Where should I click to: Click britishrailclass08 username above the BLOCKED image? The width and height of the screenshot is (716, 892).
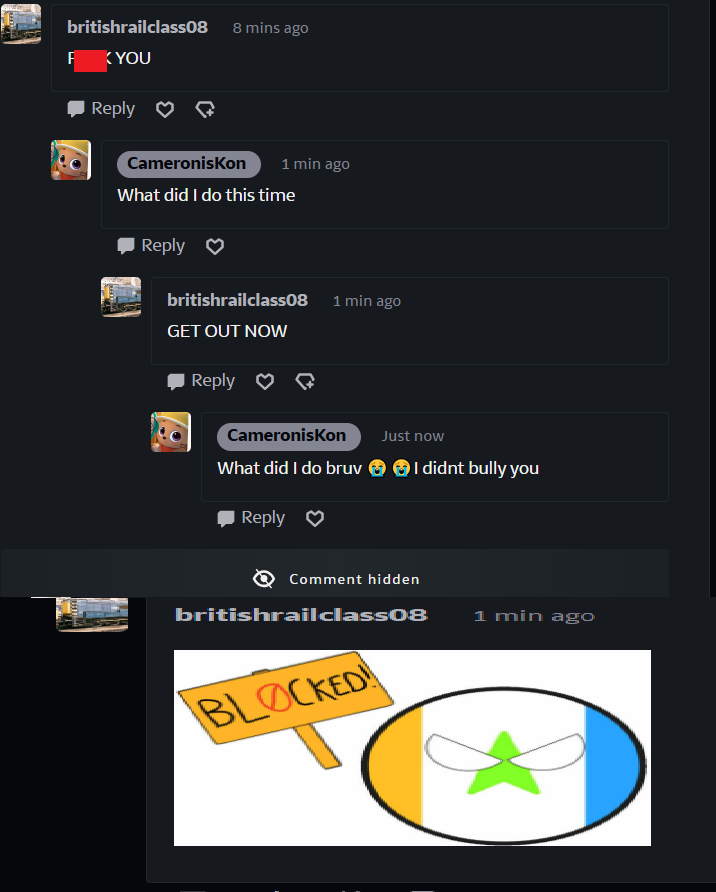pyautogui.click(x=301, y=615)
